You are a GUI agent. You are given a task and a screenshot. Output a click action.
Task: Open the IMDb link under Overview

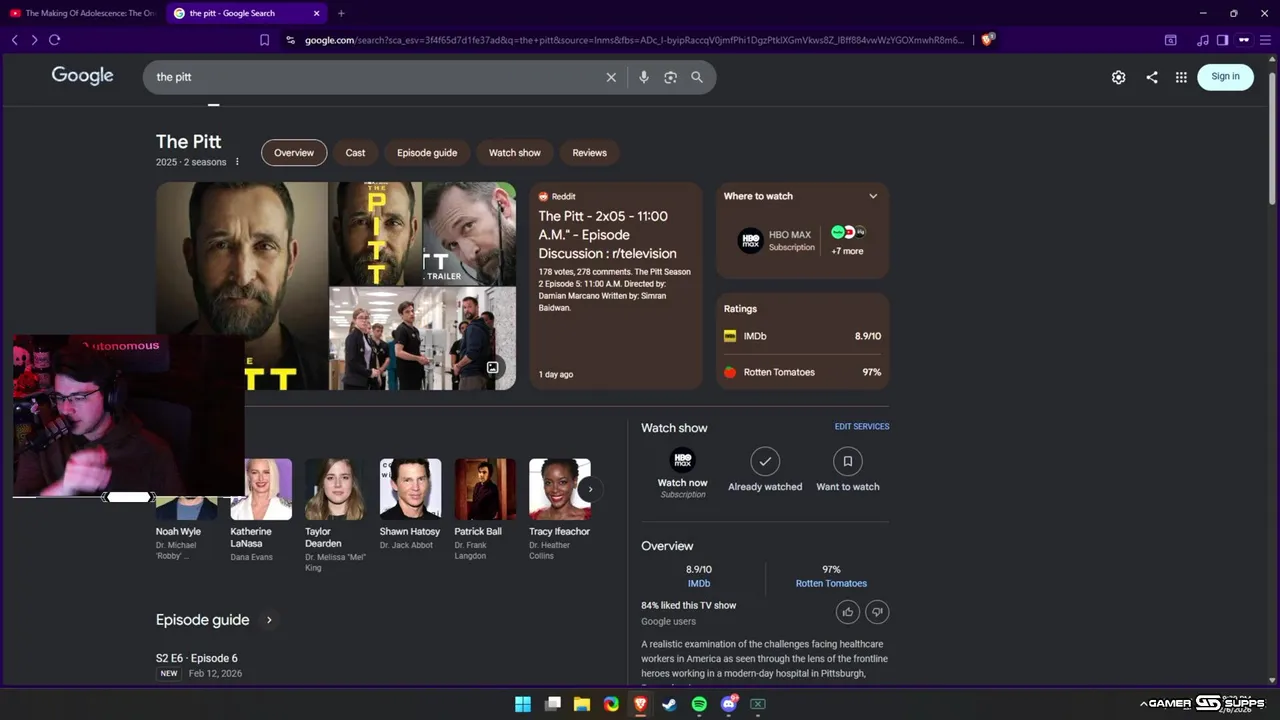point(699,584)
